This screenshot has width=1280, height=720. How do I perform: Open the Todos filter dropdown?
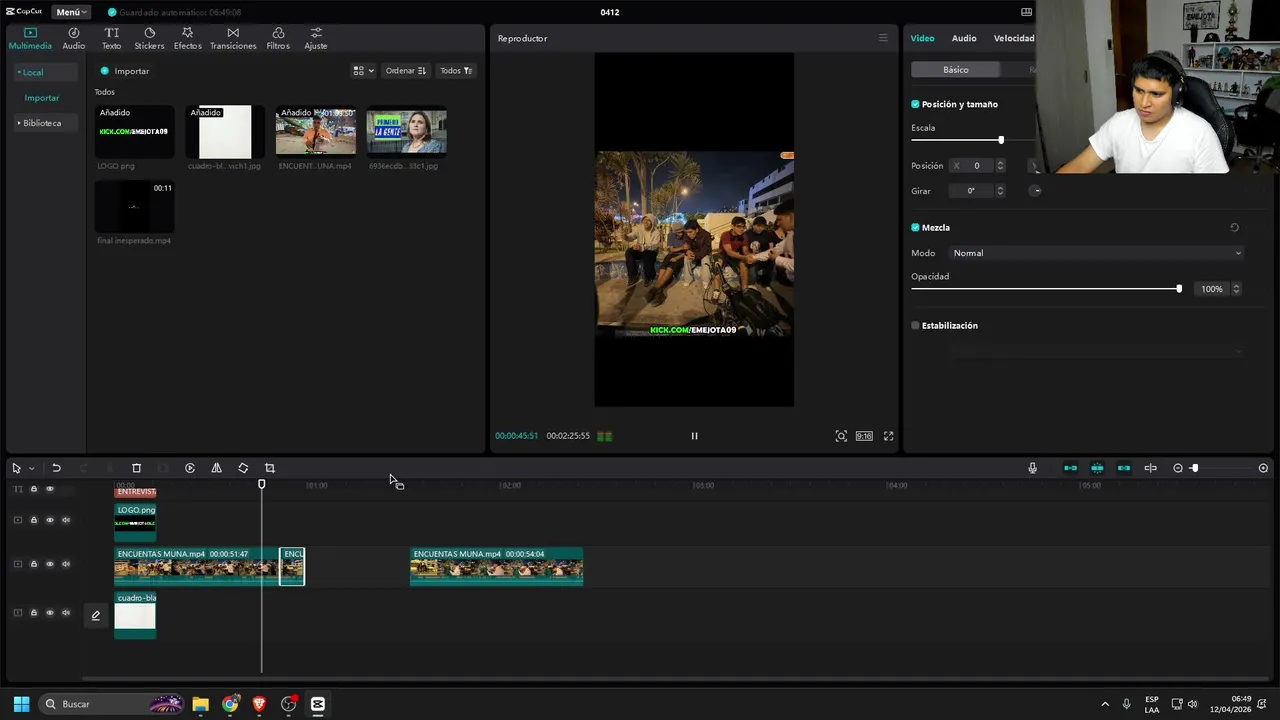456,71
